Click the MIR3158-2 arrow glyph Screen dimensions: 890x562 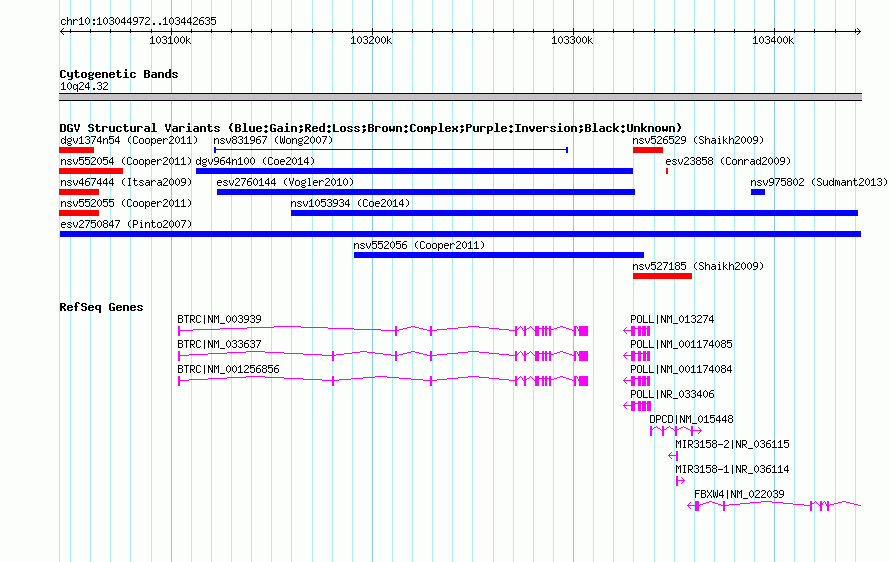[673, 455]
